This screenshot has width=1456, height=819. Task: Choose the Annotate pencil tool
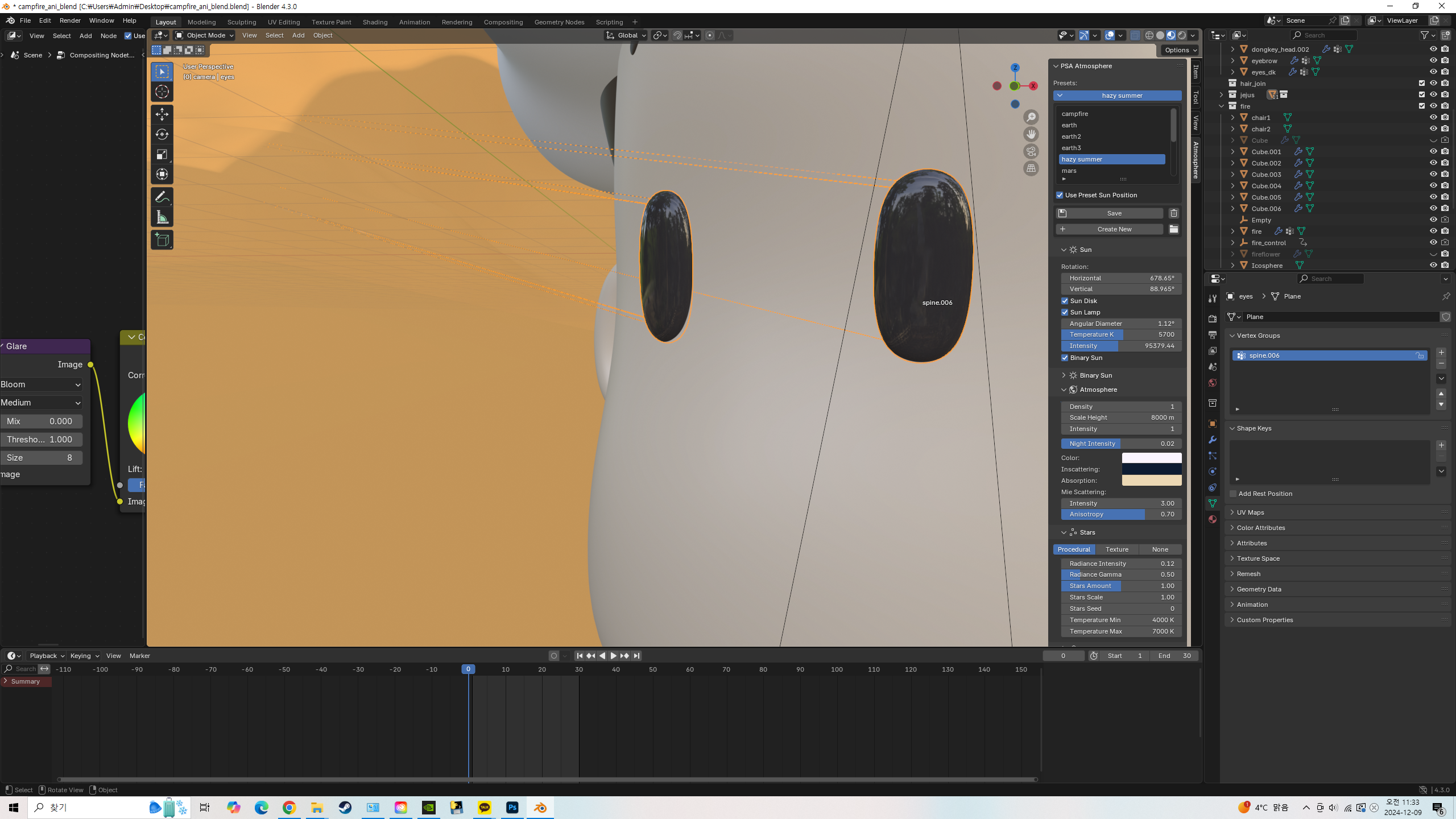point(162,197)
